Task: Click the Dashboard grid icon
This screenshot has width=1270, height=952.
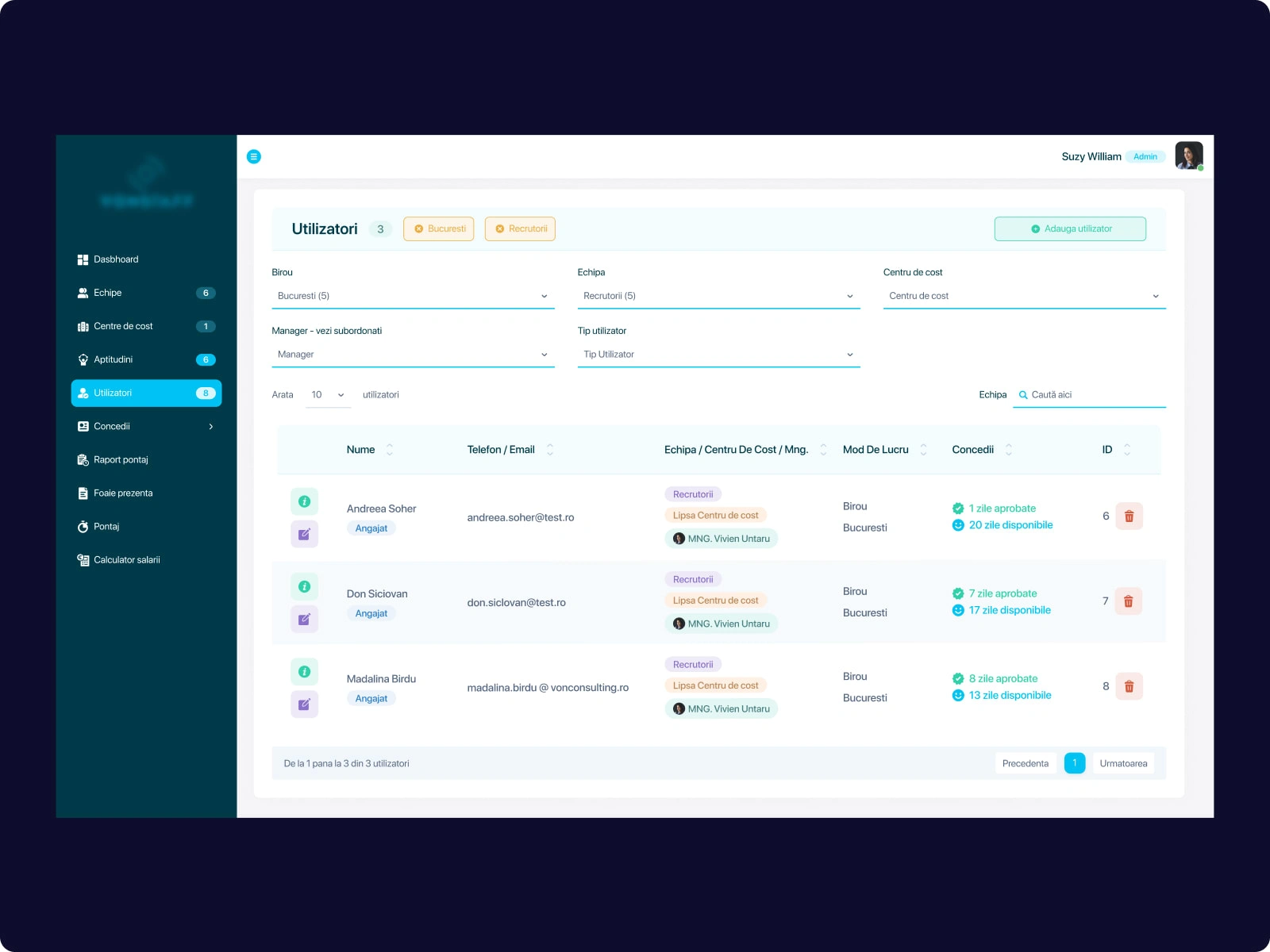Action: coord(83,259)
